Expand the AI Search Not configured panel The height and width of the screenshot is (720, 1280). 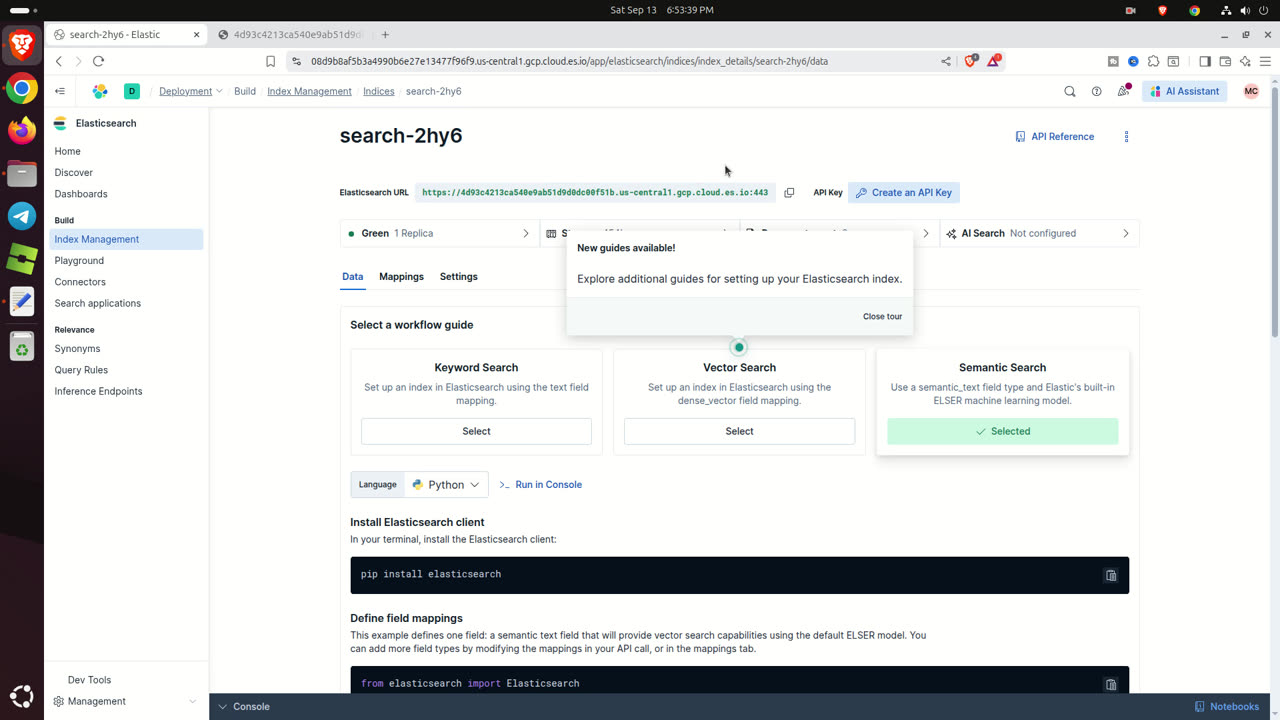tap(1039, 233)
